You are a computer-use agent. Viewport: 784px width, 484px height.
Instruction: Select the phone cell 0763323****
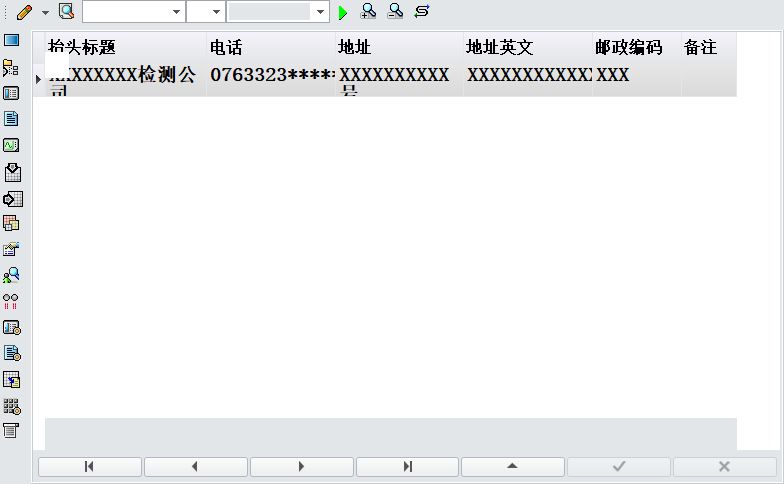(x=270, y=80)
